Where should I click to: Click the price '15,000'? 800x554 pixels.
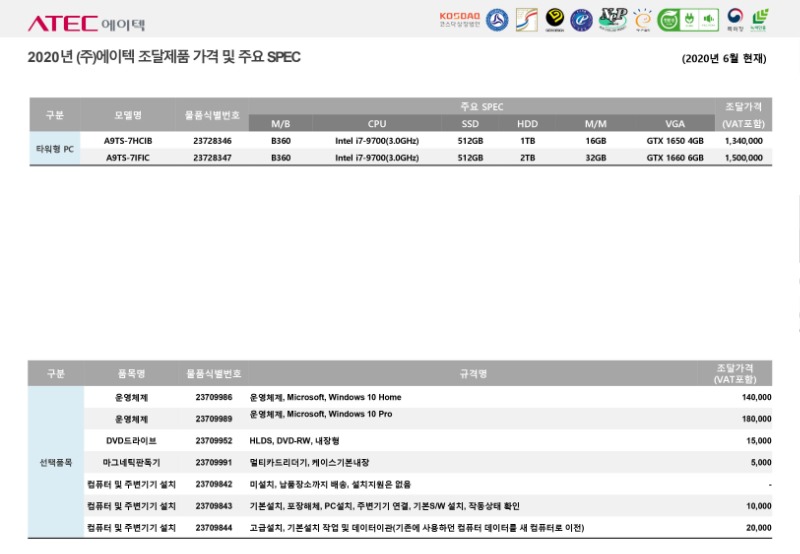point(759,440)
